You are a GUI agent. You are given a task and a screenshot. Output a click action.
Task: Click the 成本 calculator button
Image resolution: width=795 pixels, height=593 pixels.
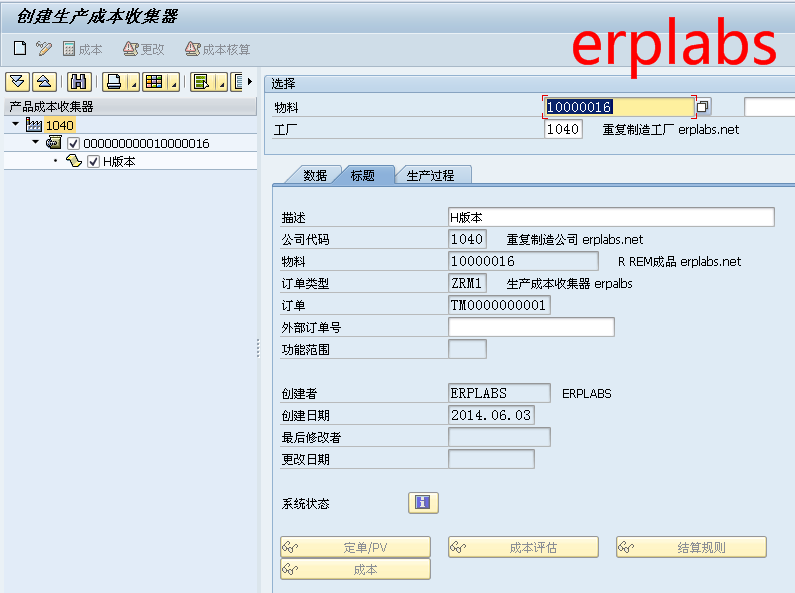click(x=82, y=49)
